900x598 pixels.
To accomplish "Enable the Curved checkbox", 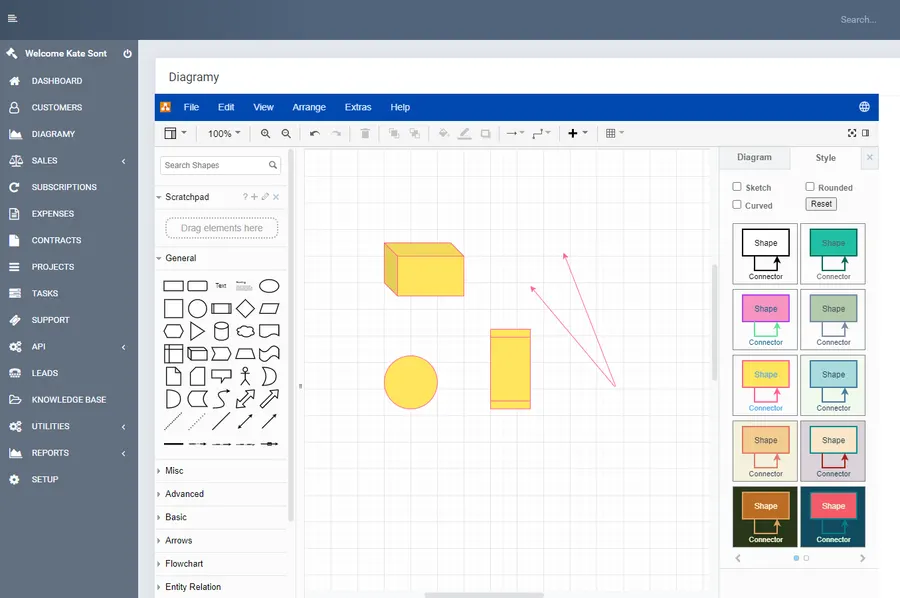I will (737, 204).
